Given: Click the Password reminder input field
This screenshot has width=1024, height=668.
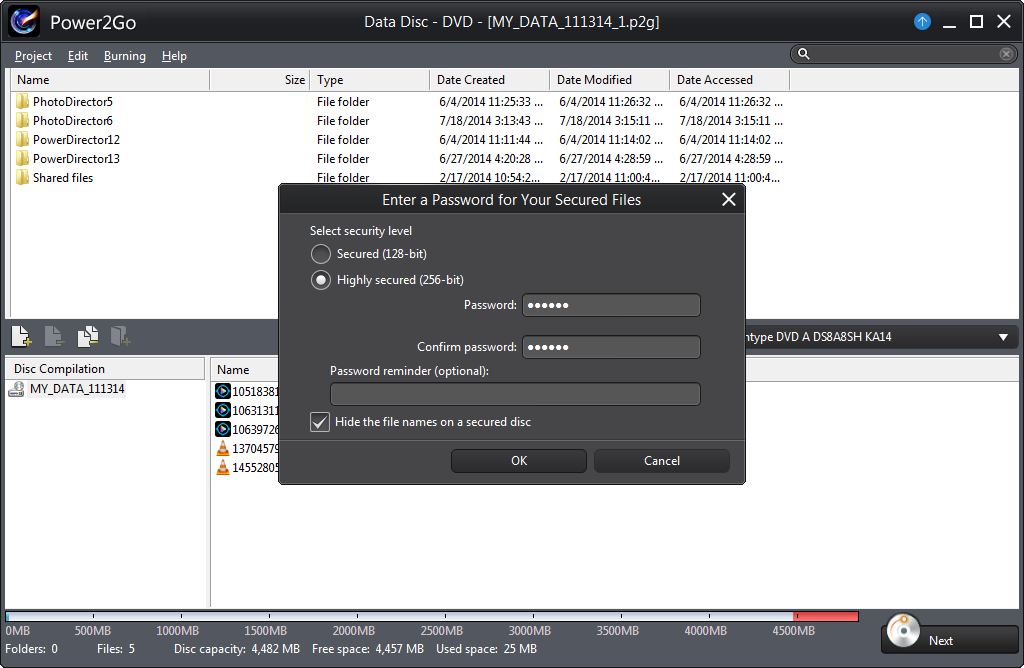Looking at the screenshot, I should [x=515, y=393].
